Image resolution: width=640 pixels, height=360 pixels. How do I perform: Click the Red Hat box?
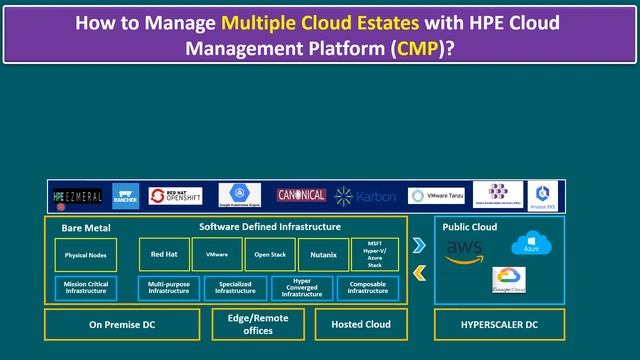click(x=164, y=254)
